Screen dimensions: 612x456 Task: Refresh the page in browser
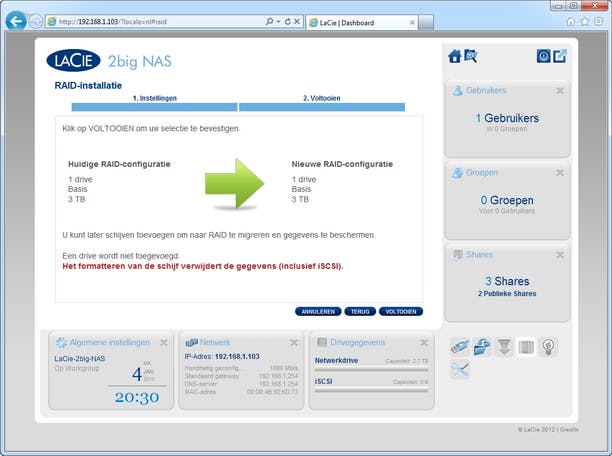click(x=288, y=22)
